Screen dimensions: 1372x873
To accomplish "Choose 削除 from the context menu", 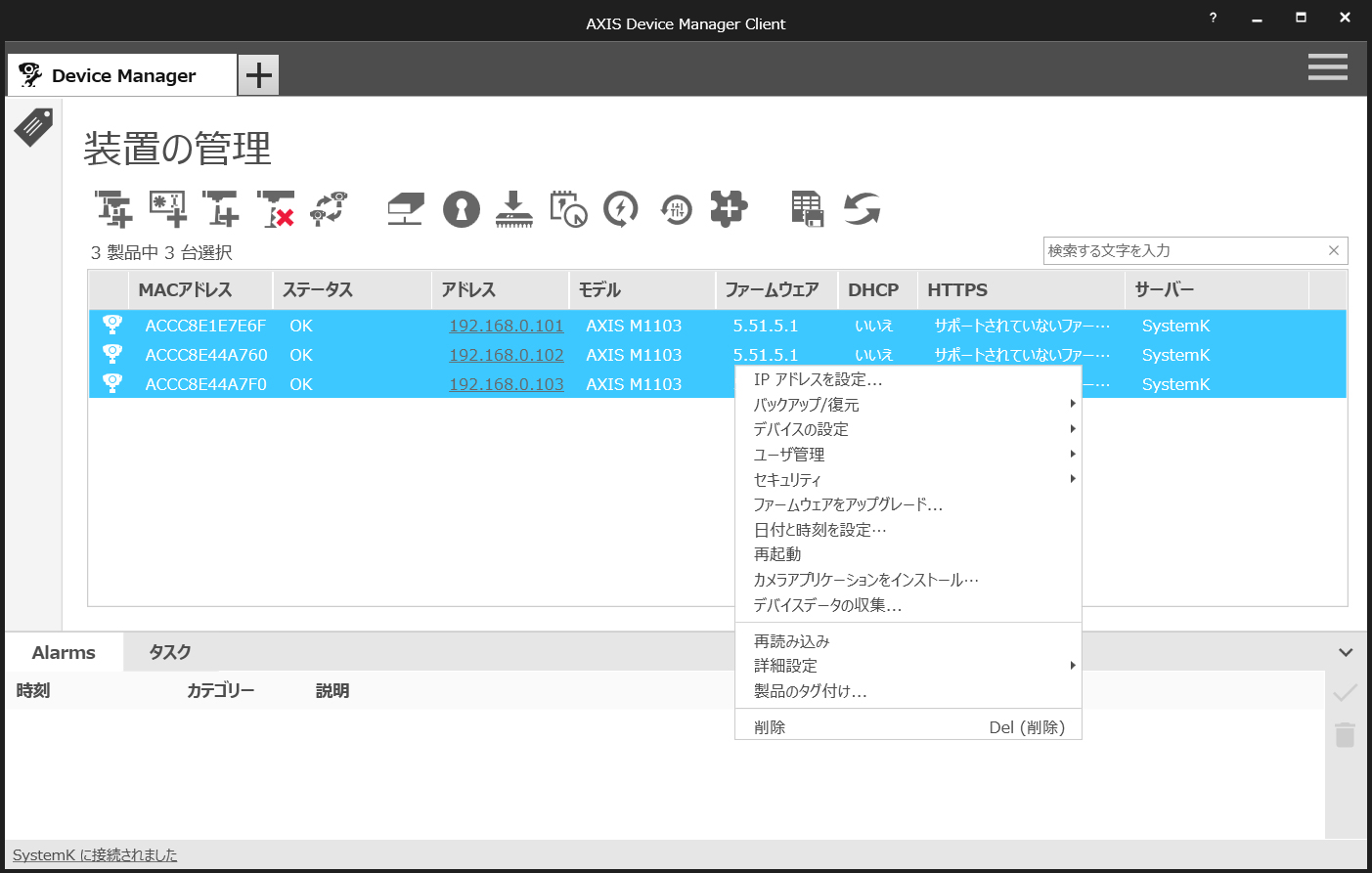I will coord(908,727).
